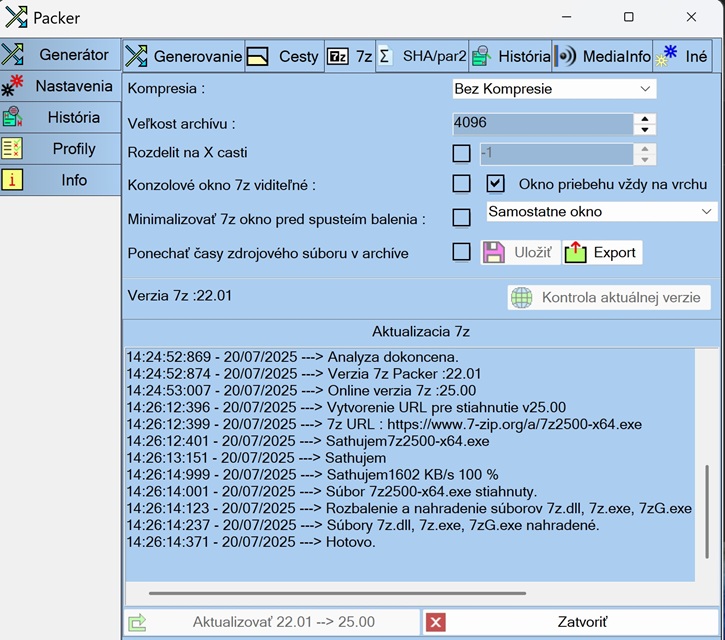Image resolution: width=725 pixels, height=640 pixels.
Task: Click the Generovanie tab arrows icon
Action: (x=136, y=56)
